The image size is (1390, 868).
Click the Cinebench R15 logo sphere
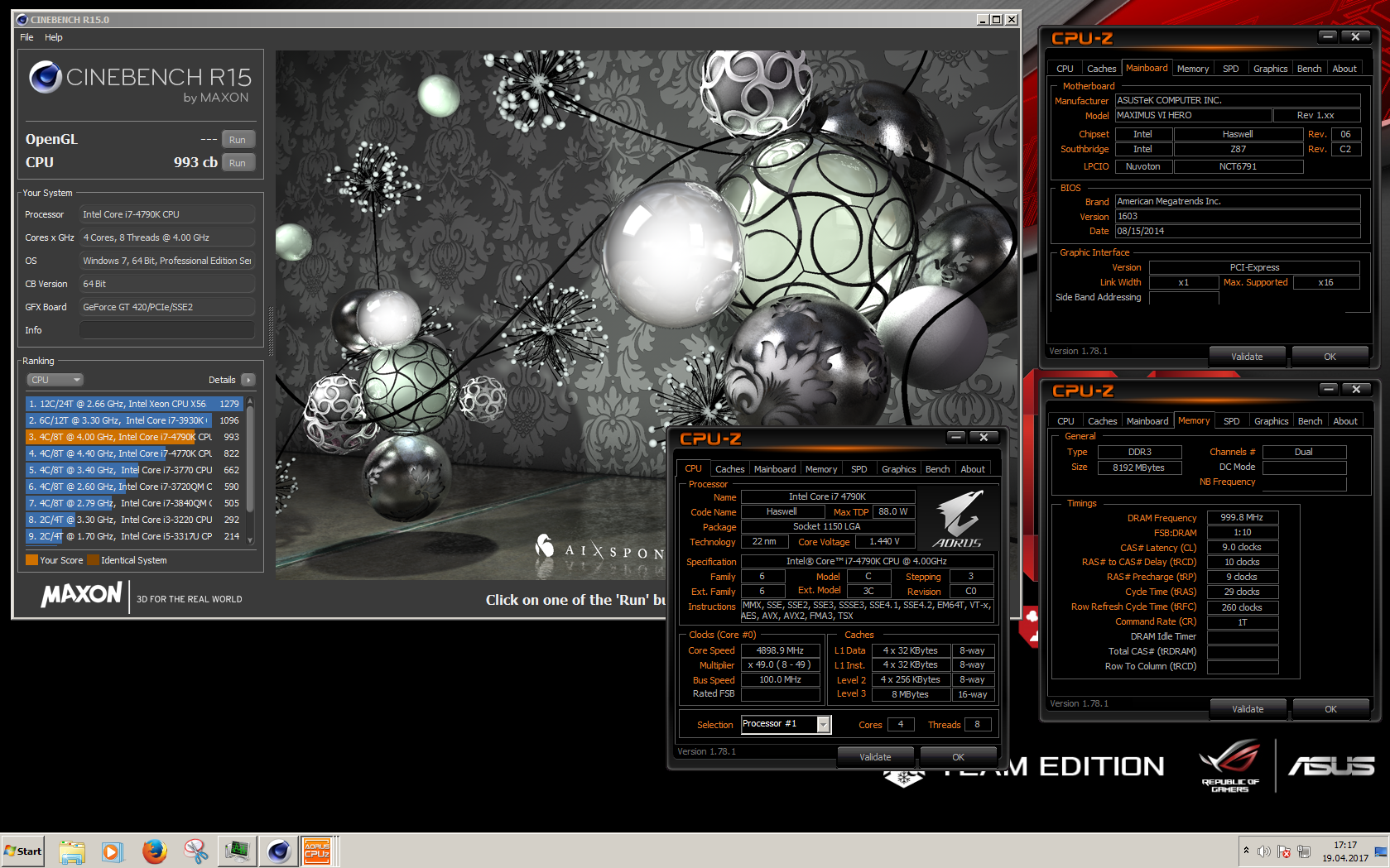tap(46, 77)
